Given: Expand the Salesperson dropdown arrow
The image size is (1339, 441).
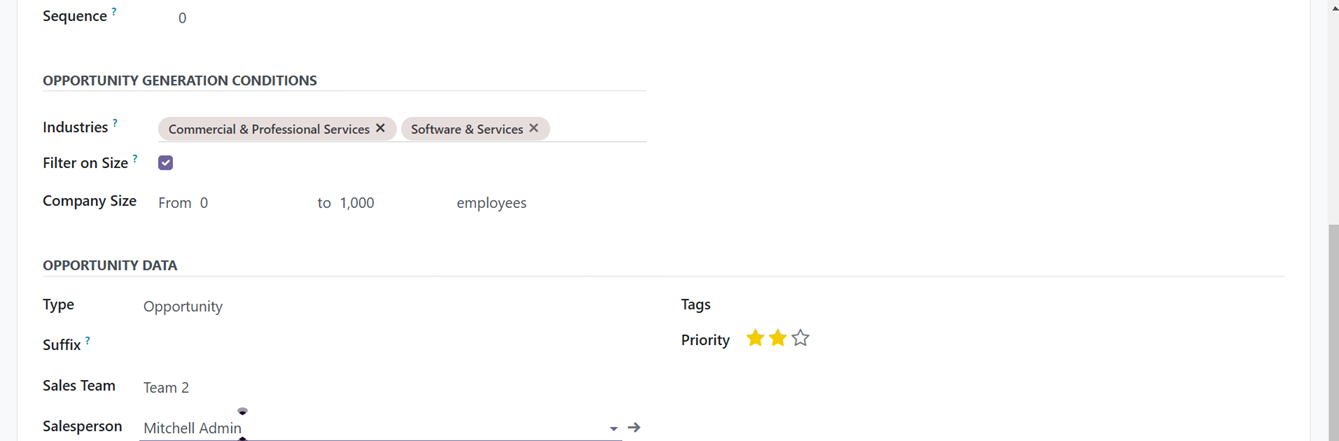Looking at the screenshot, I should pyautogui.click(x=613, y=429).
